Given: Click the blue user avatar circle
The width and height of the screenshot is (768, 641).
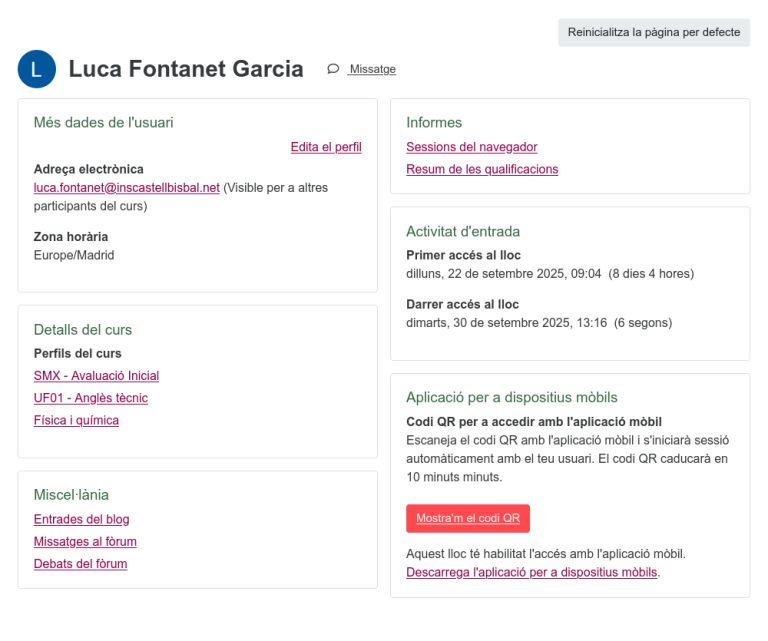Looking at the screenshot, I should tap(37, 69).
